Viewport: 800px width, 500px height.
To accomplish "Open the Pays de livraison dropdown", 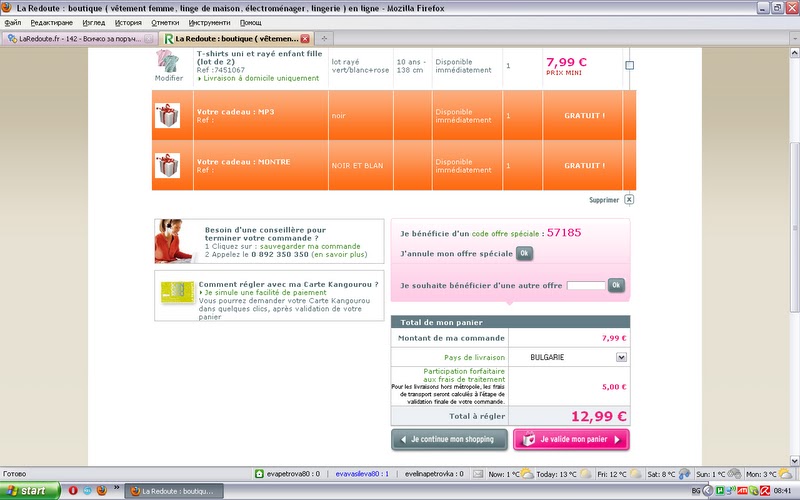I will click(620, 357).
